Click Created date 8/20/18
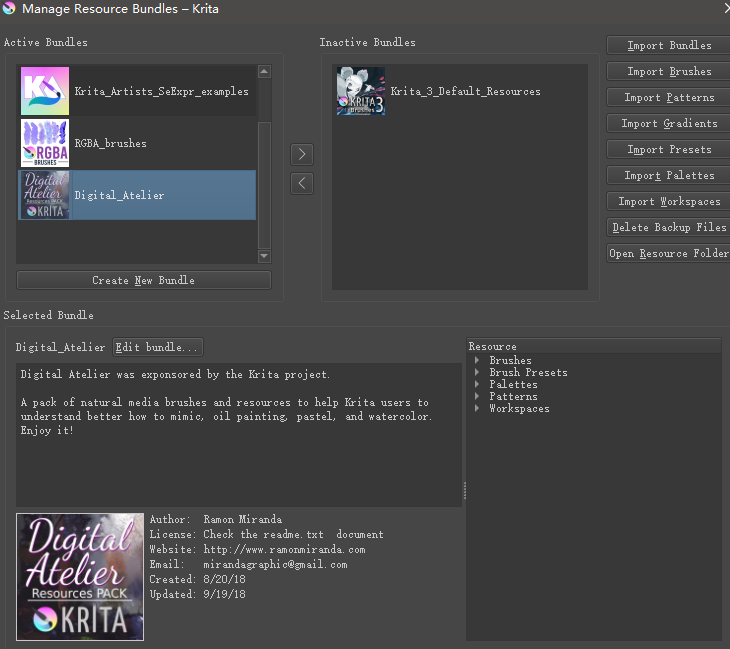The width and height of the screenshot is (730, 649). click(x=224, y=579)
